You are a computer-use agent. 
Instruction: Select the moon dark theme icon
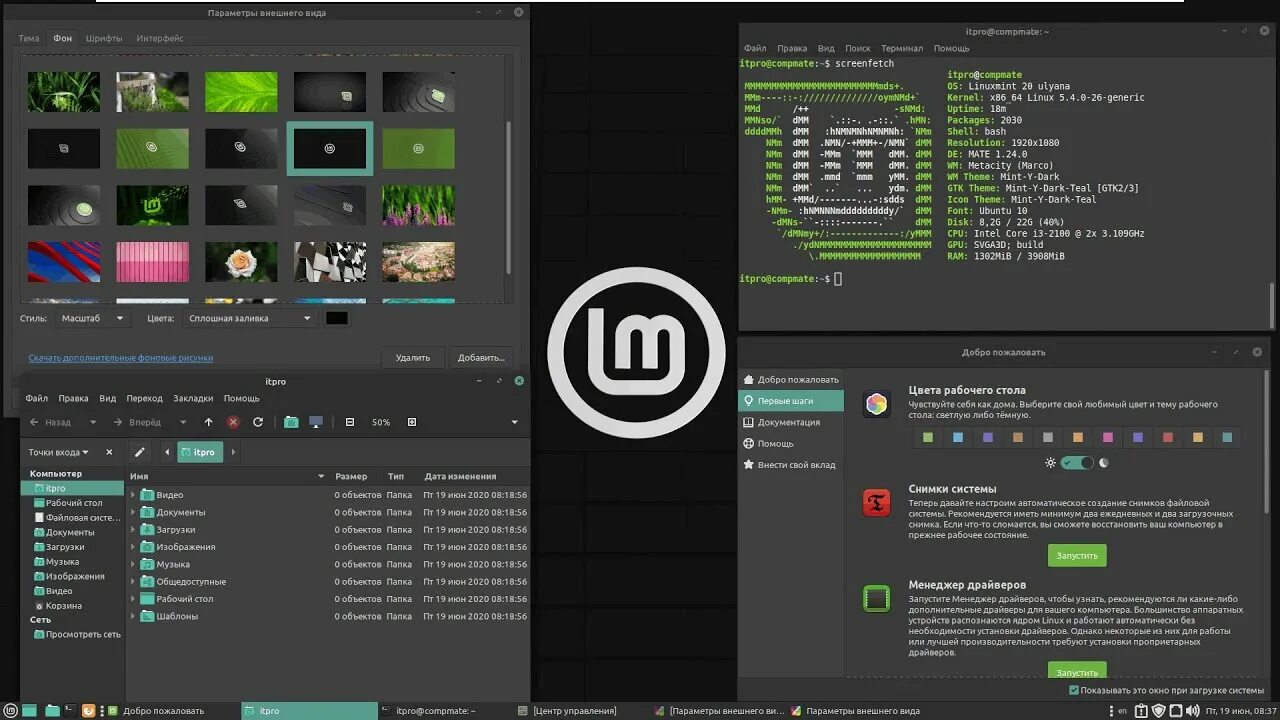coord(1104,463)
